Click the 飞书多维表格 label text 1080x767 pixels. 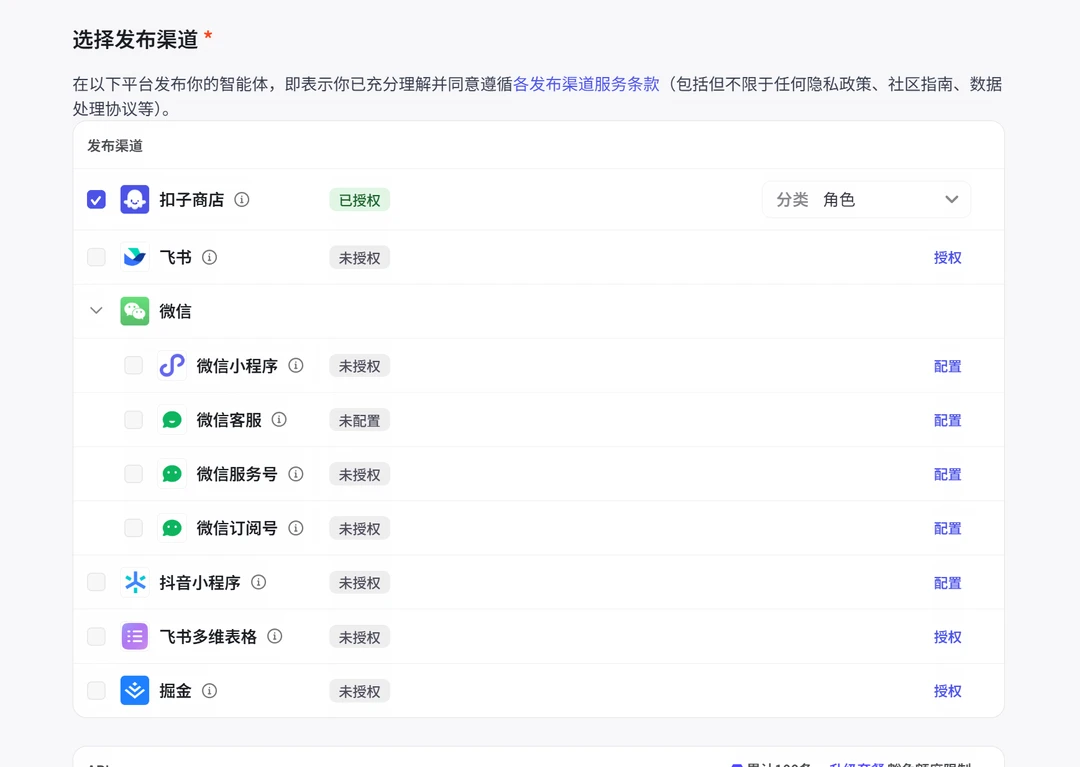(x=208, y=637)
